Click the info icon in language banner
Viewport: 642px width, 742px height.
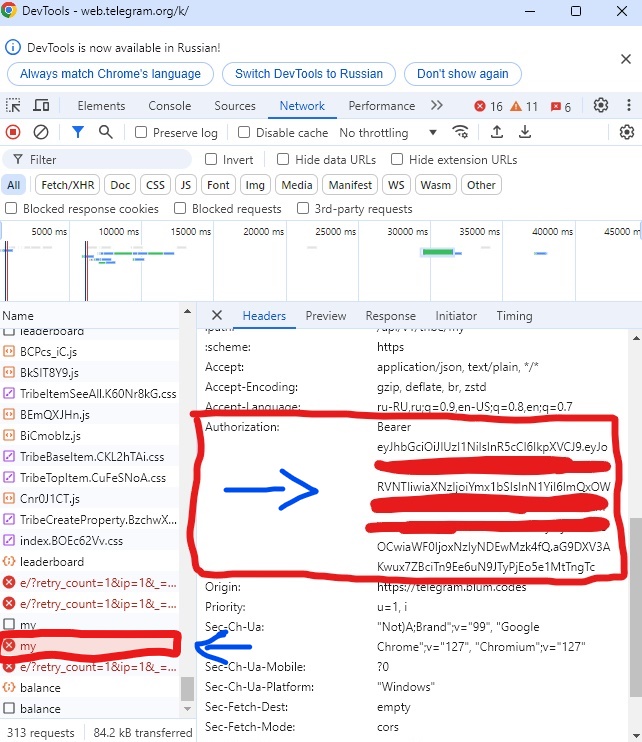coord(13,47)
